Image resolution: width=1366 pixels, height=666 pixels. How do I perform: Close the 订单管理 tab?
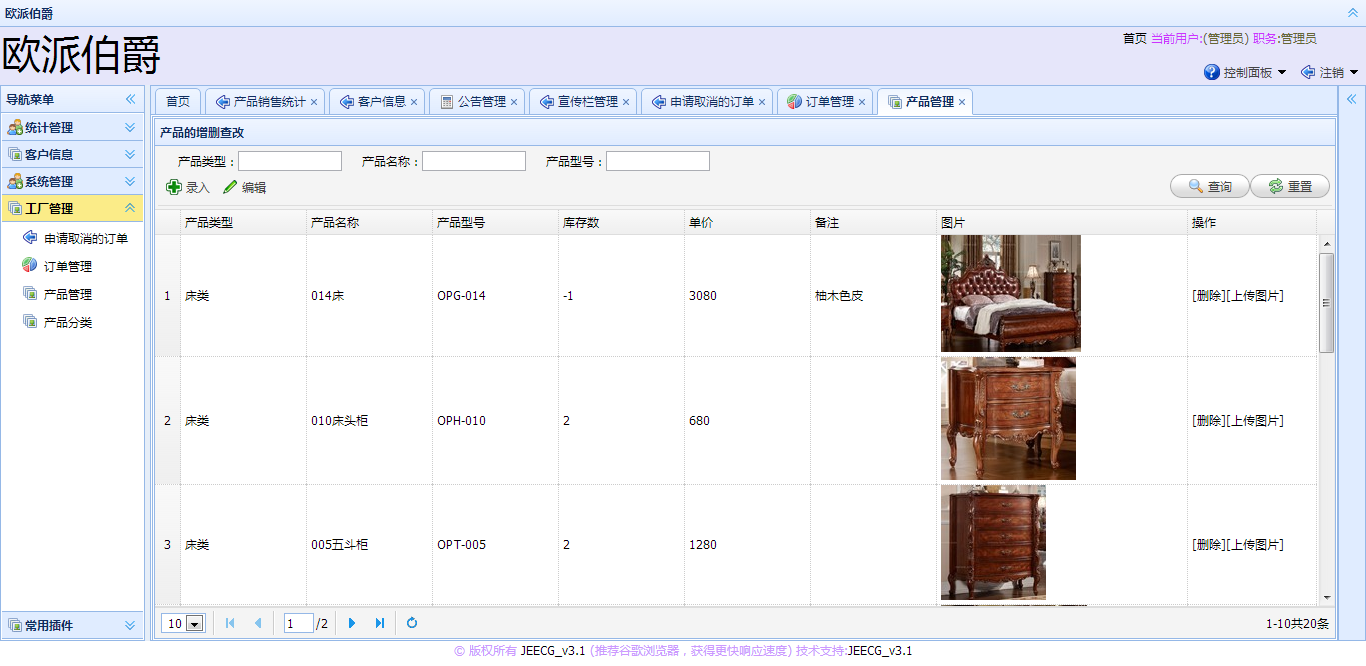(x=862, y=102)
